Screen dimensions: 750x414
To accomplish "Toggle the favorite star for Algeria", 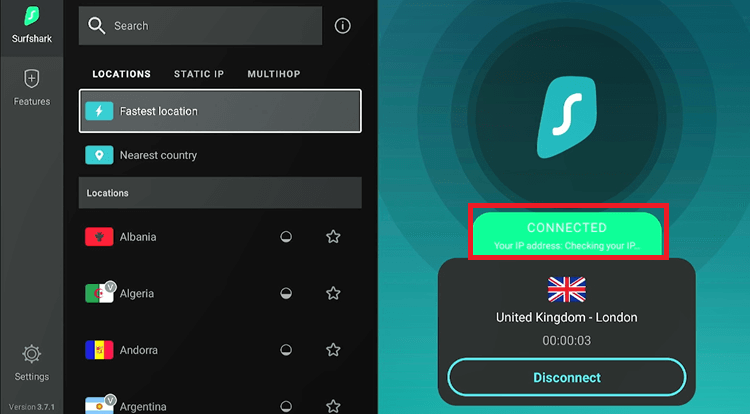I will (333, 293).
